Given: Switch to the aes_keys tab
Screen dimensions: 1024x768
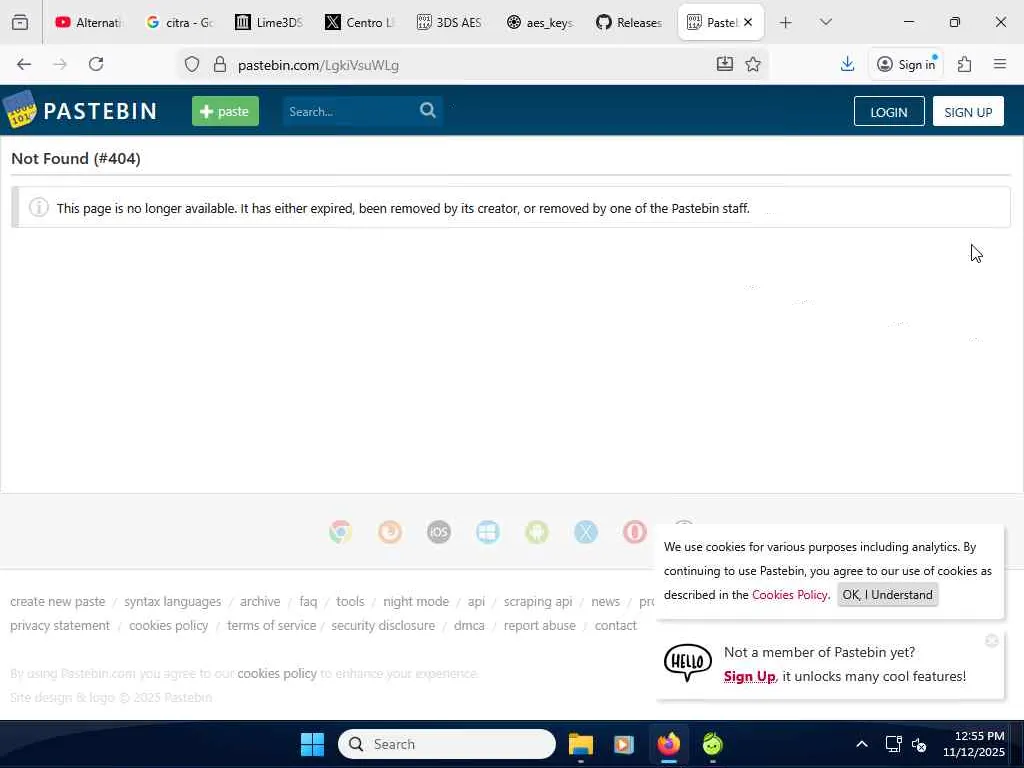Looking at the screenshot, I should point(541,22).
